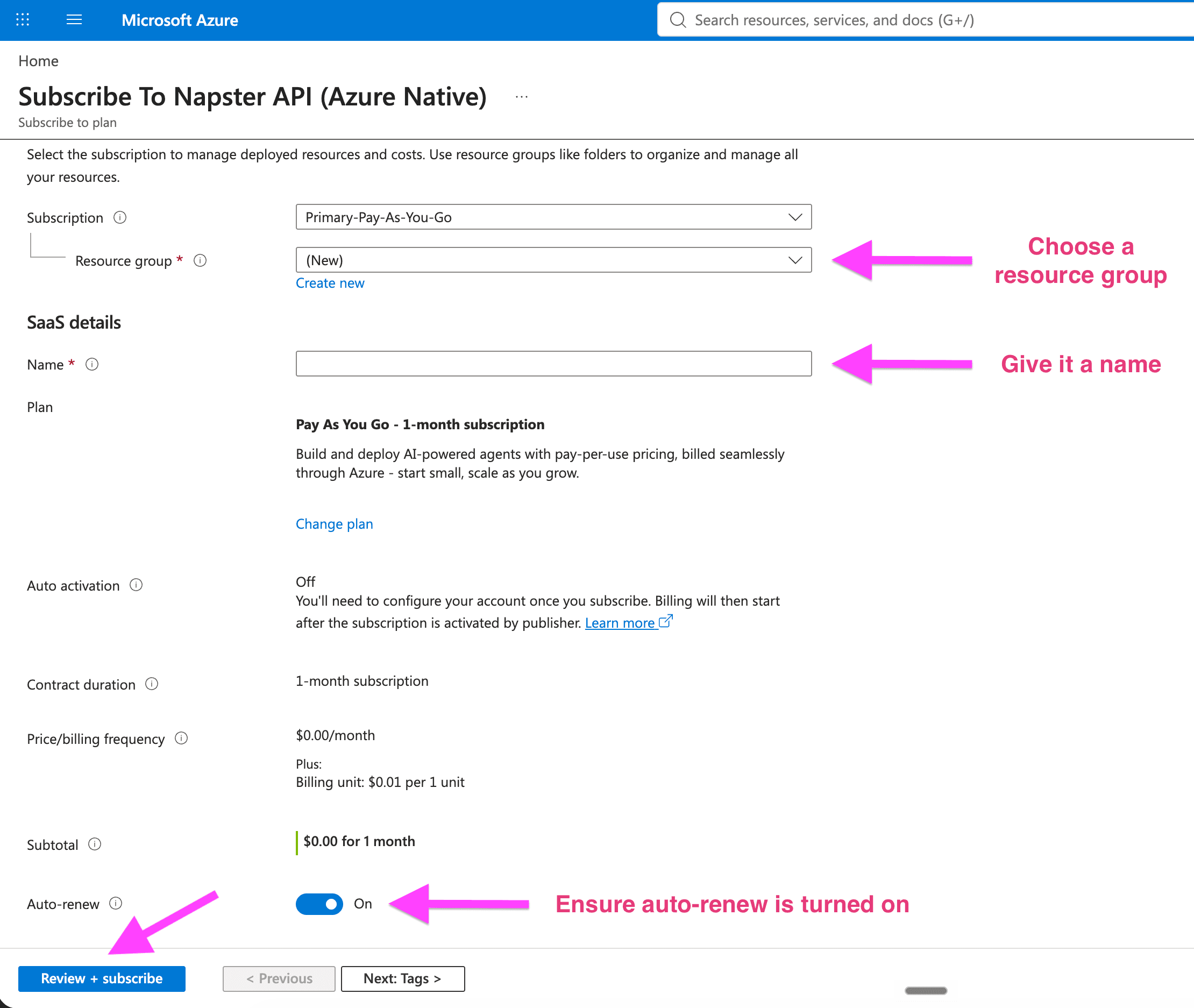Click the SaaS details heading
This screenshot has height=1008, width=1194.
point(74,323)
